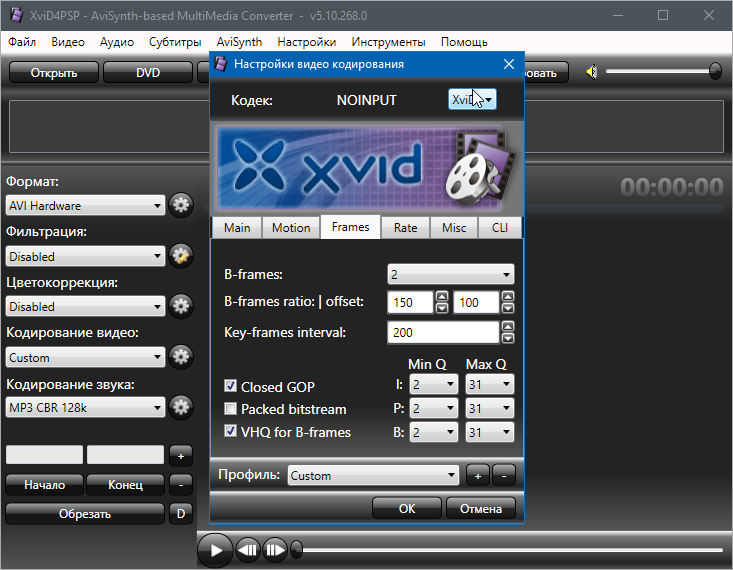This screenshot has height=570, width=733.
Task: Increase Key-frames interval value
Action: (x=508, y=326)
